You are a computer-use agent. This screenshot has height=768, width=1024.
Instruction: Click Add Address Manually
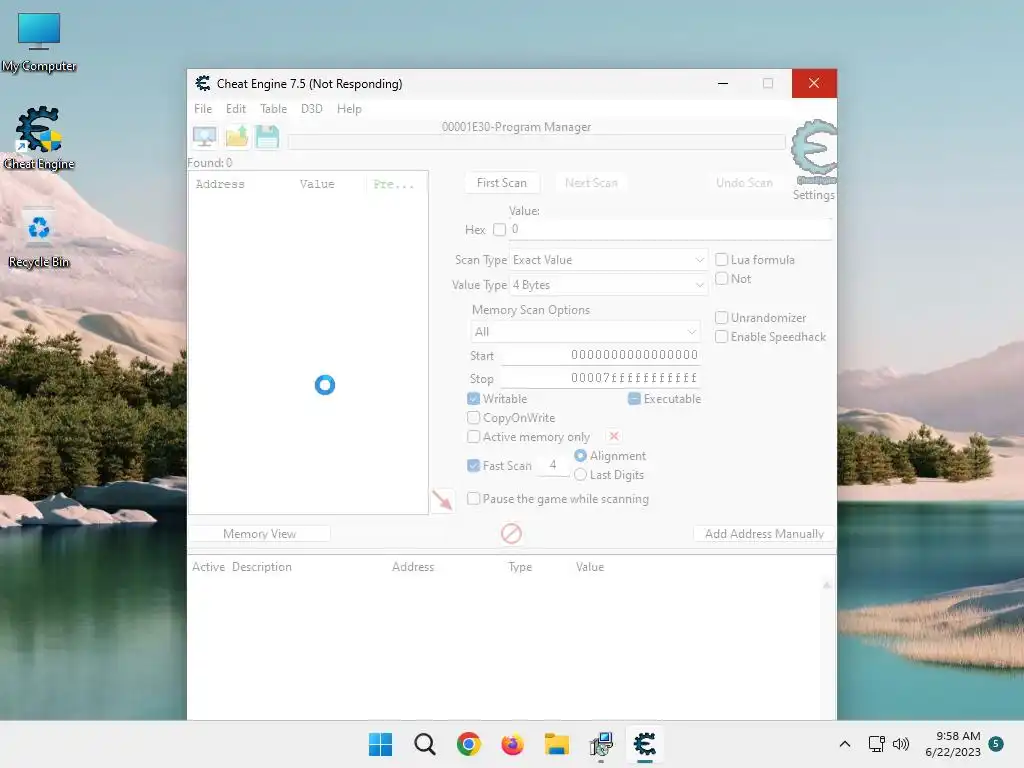click(764, 534)
